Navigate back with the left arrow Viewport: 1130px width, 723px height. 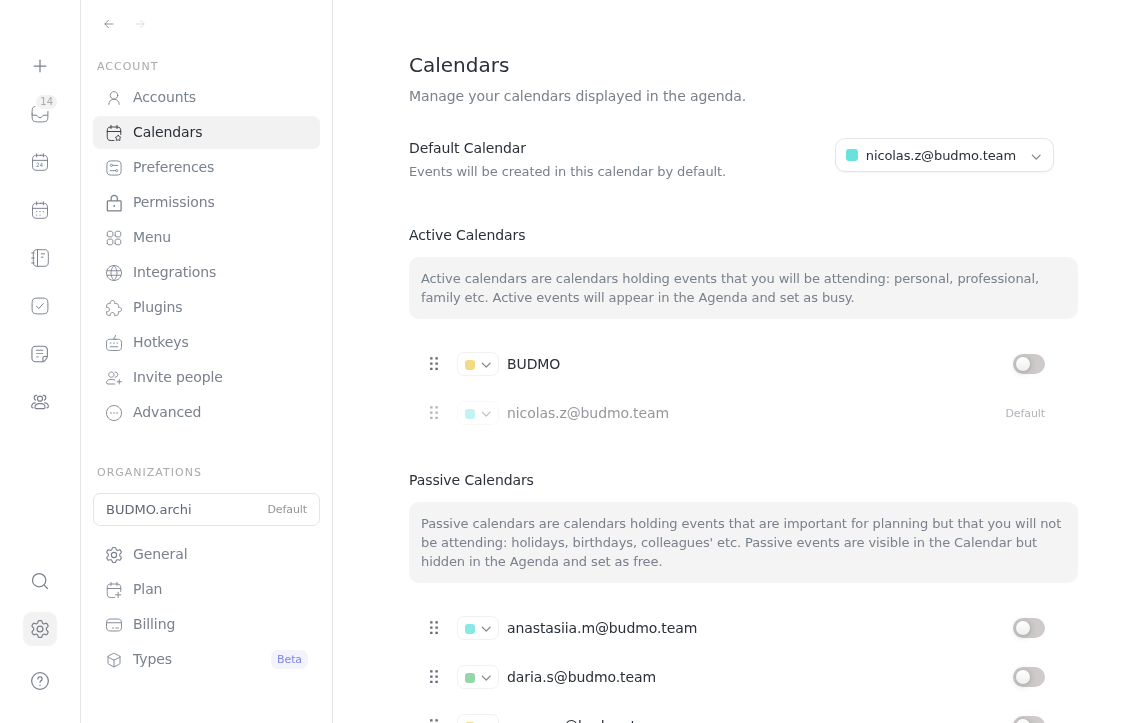[109, 24]
